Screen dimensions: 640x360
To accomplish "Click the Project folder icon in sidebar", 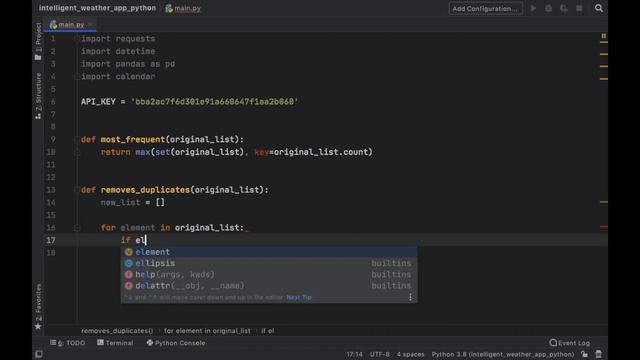I will tap(38, 58).
